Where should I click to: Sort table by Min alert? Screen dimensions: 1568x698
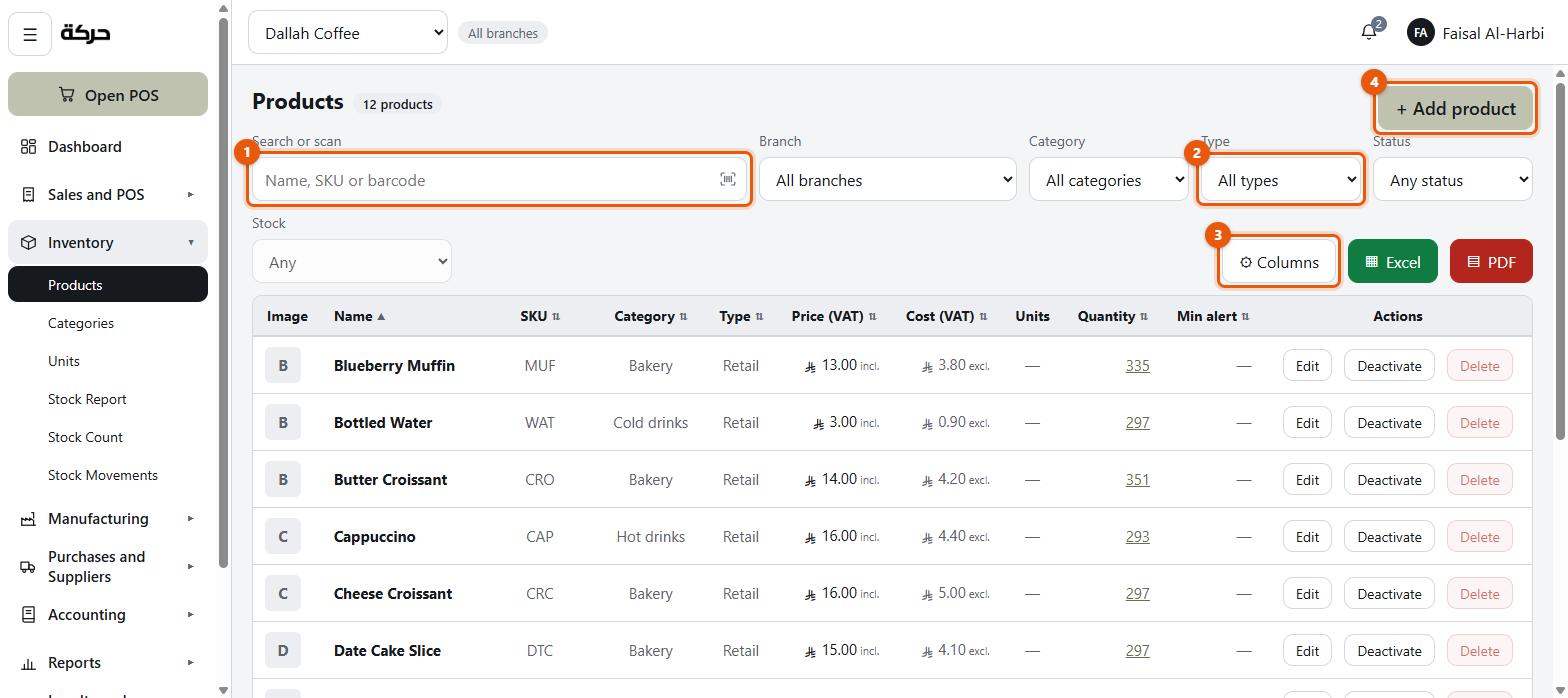(x=1213, y=316)
